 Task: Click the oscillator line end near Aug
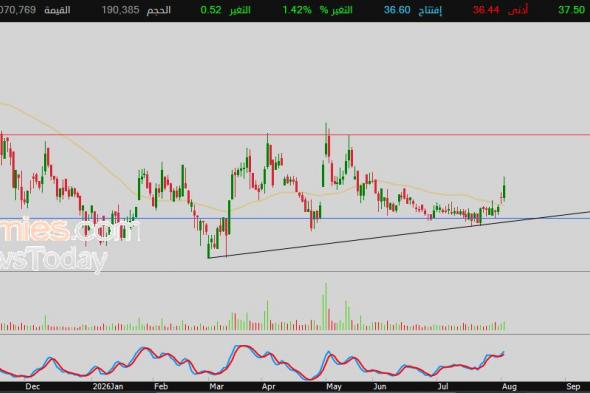click(503, 352)
